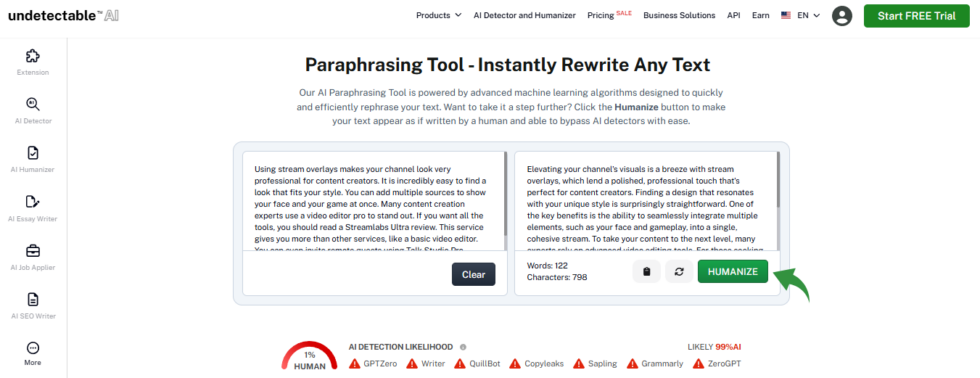
Task: Open the AI Detector sidebar icon
Action: [x=33, y=104]
